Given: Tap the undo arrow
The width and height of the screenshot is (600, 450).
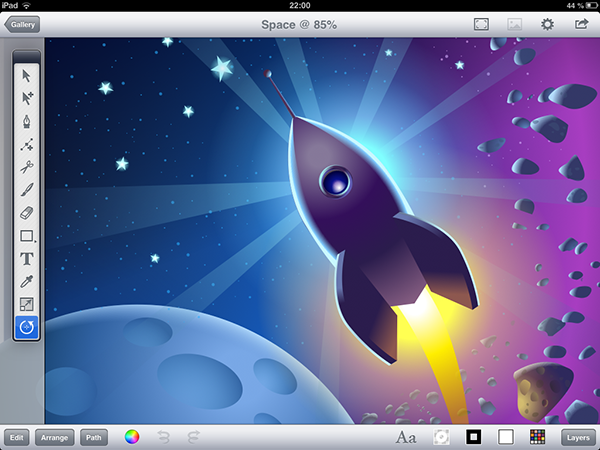Looking at the screenshot, I should [163, 437].
